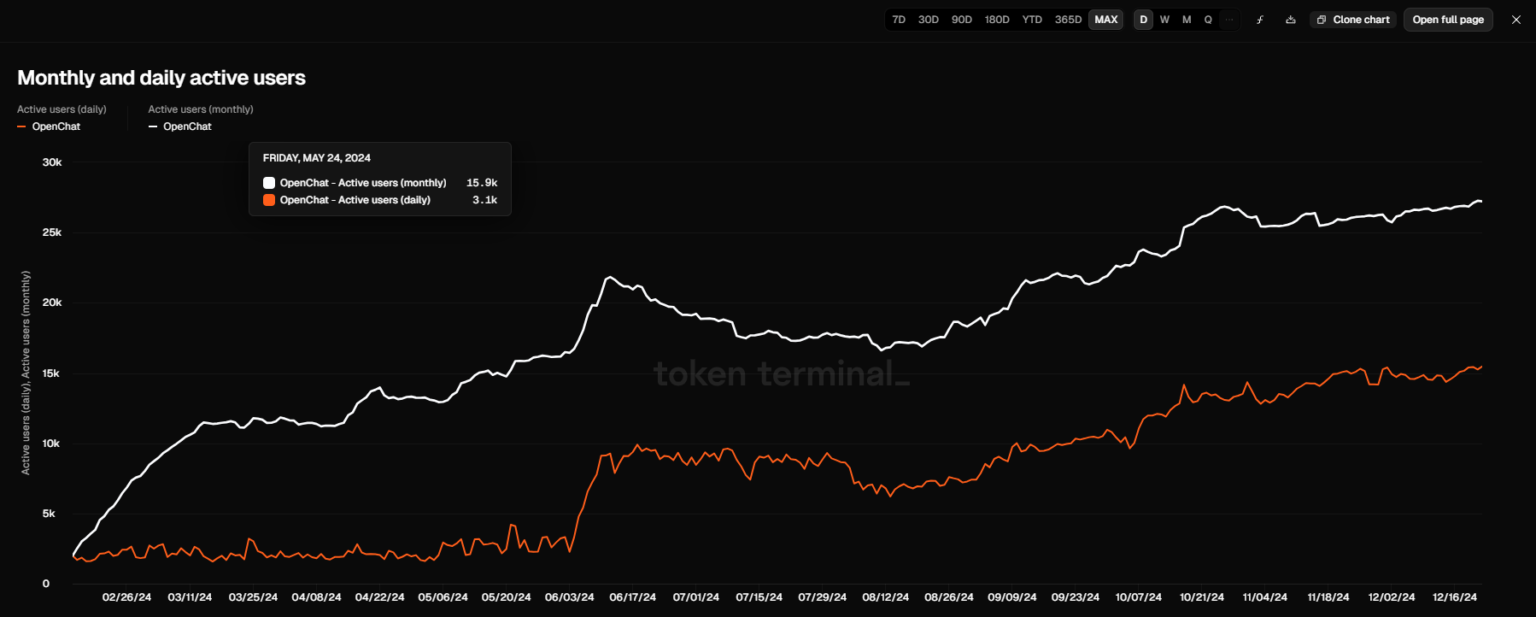Switch to the 365D time range
This screenshot has height=617, width=1536.
[x=1068, y=20]
